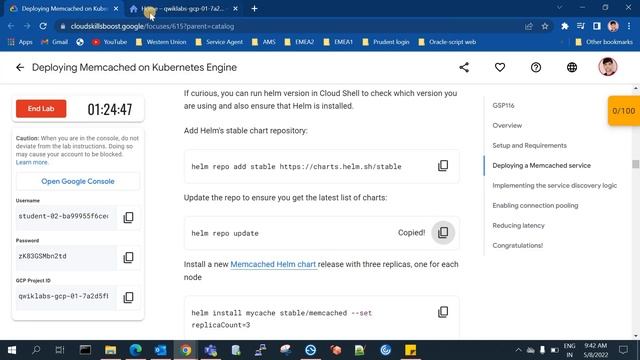640x360 pixels.
Task: Jump to Setup and Requirements section
Action: tap(529, 145)
